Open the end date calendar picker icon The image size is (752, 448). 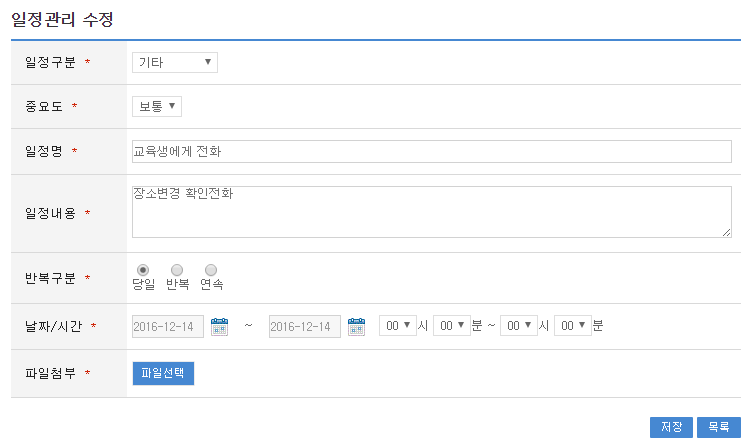click(x=356, y=326)
